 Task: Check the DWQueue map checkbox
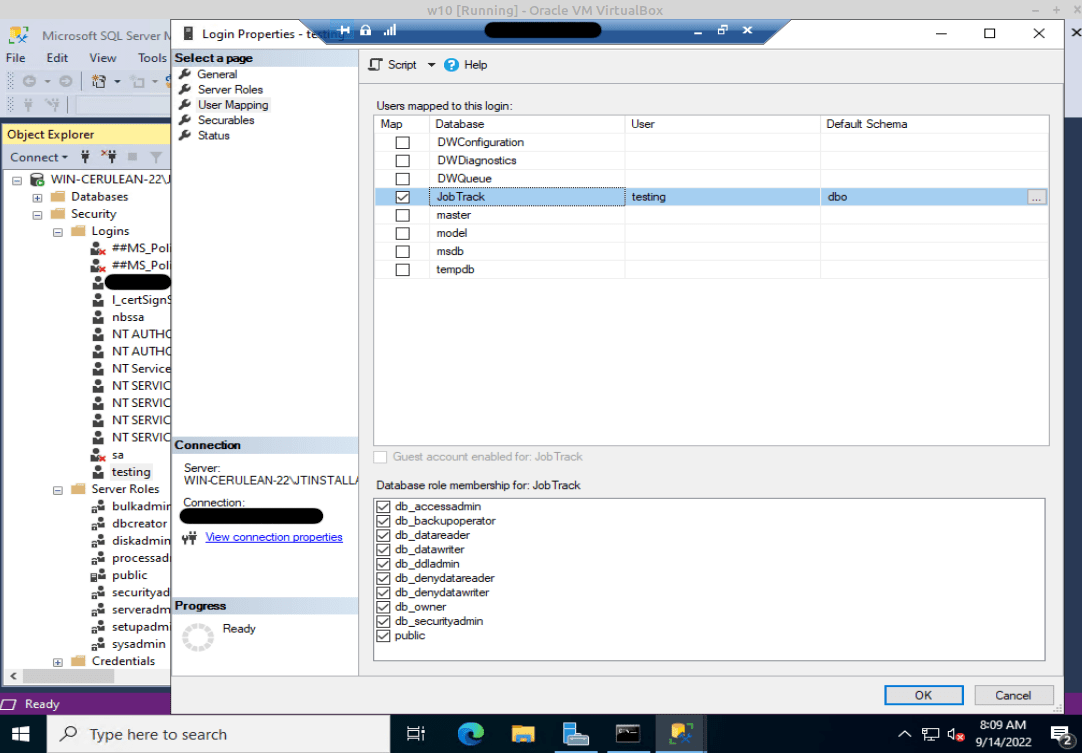[402, 179]
